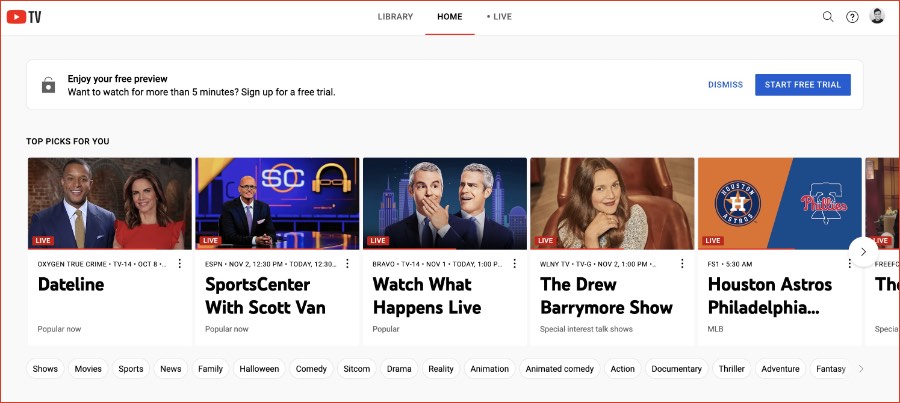
Task: Click 'BRAVO • TV-14' metadata line
Action: 438,264
